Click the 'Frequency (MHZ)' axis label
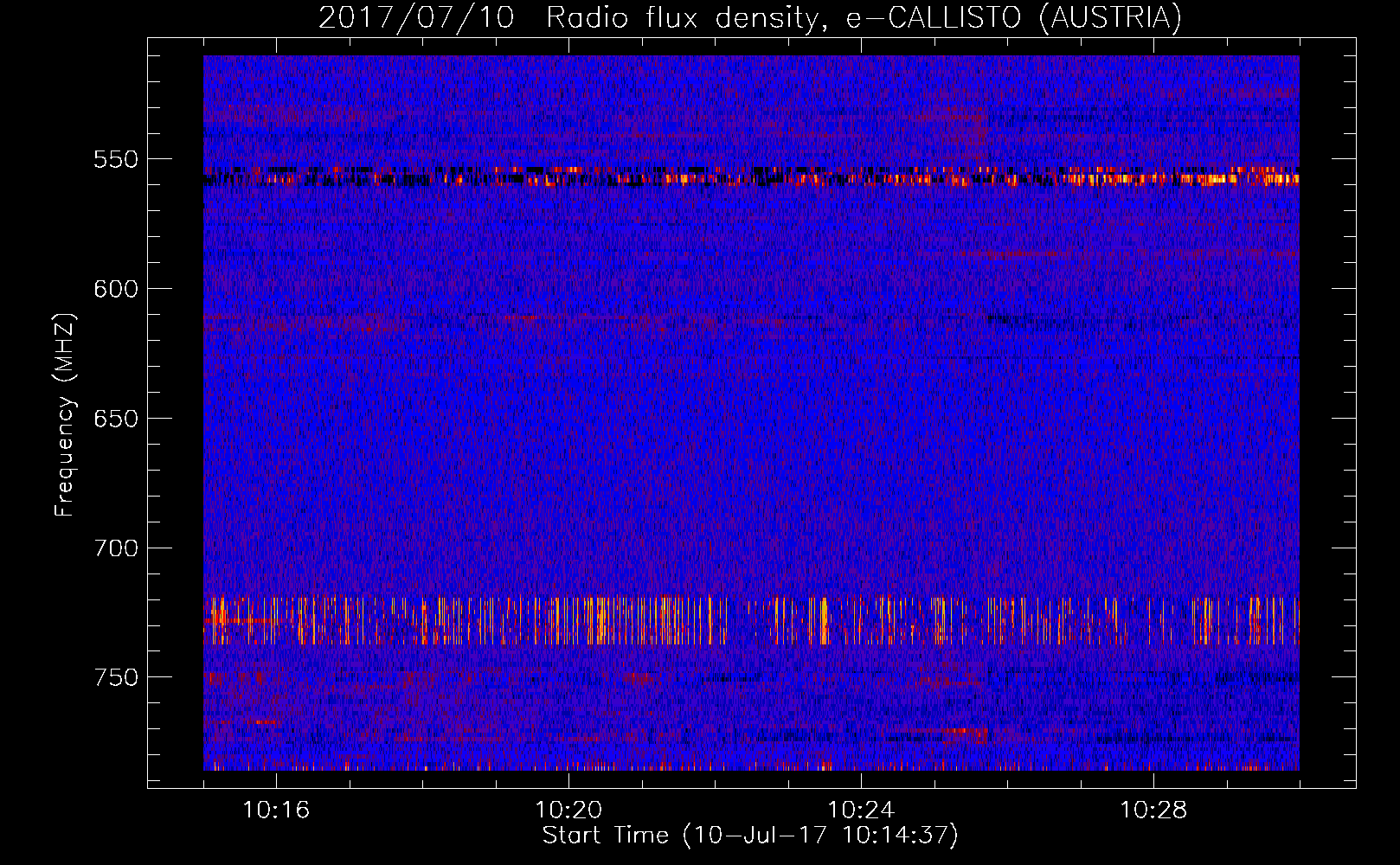Screen dimensions: 1400x865 (x=65, y=415)
